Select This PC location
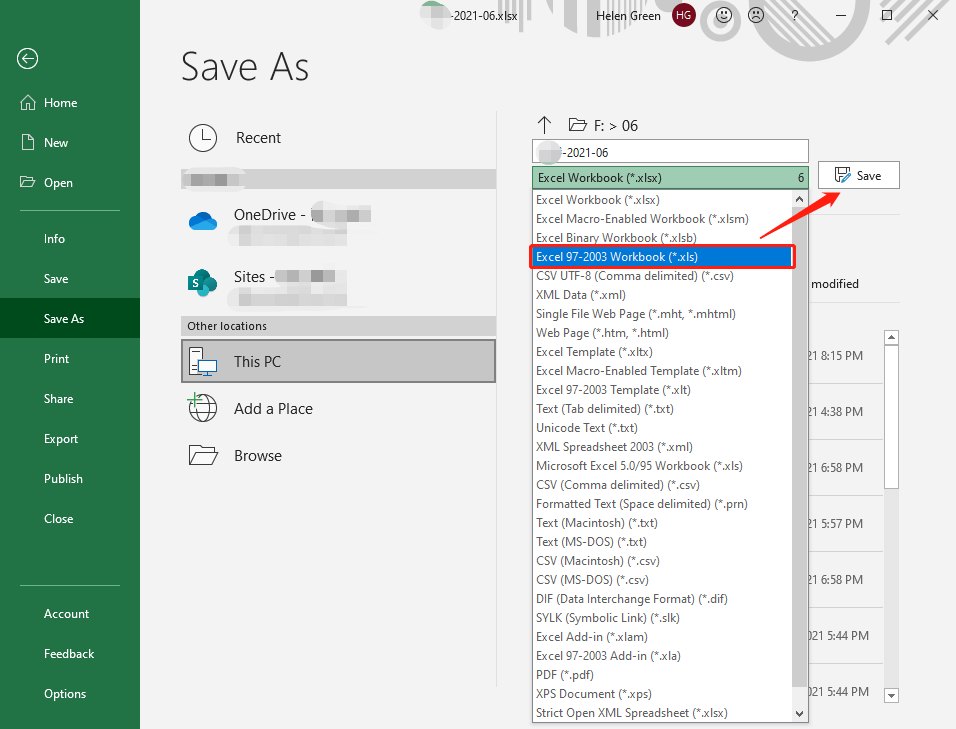 click(x=338, y=361)
